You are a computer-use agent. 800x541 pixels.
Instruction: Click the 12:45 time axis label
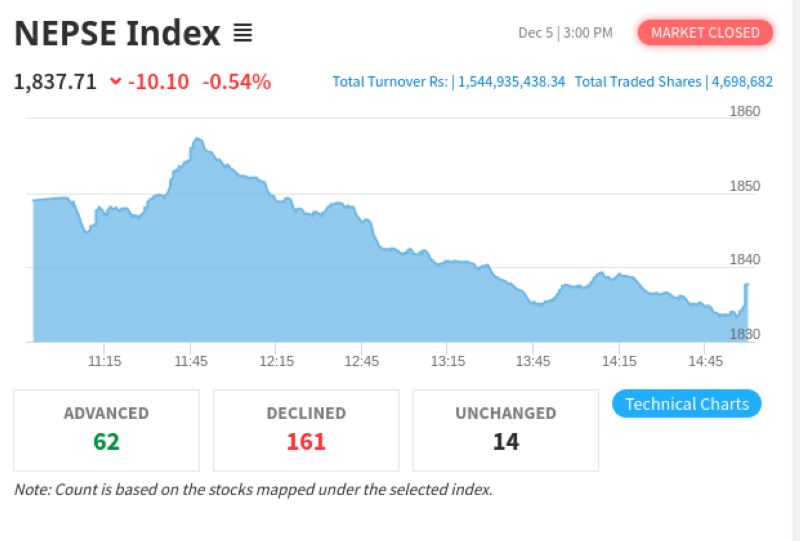coord(362,360)
